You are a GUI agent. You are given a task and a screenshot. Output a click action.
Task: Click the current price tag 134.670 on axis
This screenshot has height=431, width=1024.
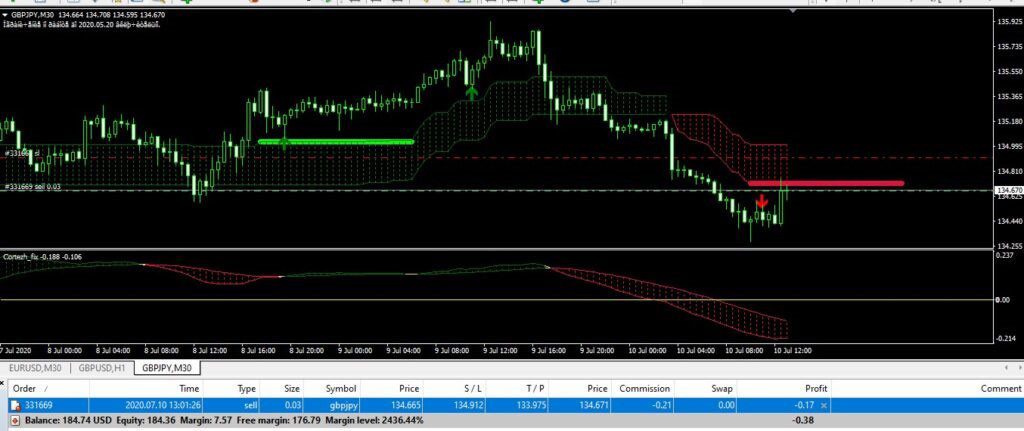[x=1008, y=190]
